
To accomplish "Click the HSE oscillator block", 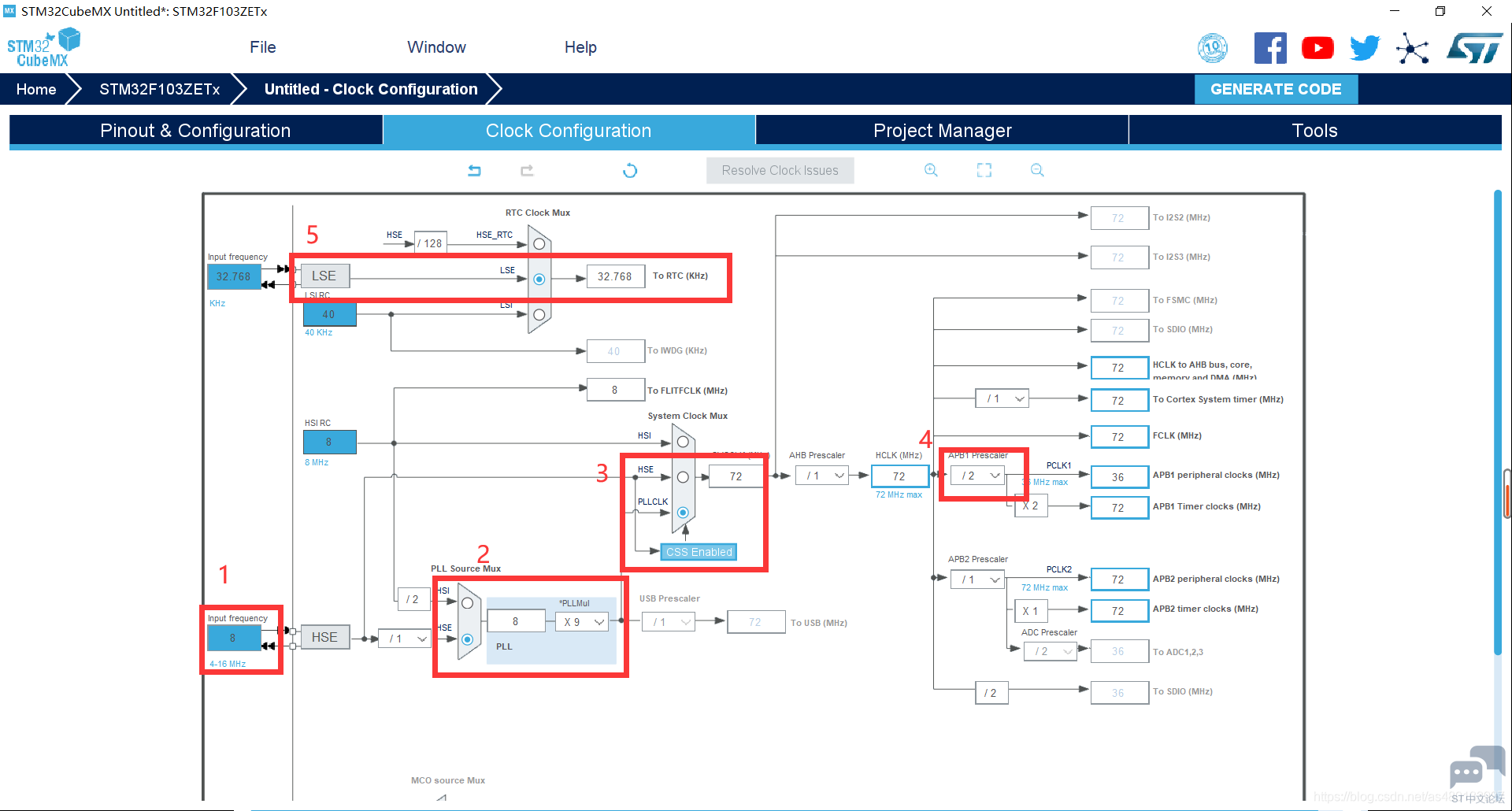I will point(324,637).
